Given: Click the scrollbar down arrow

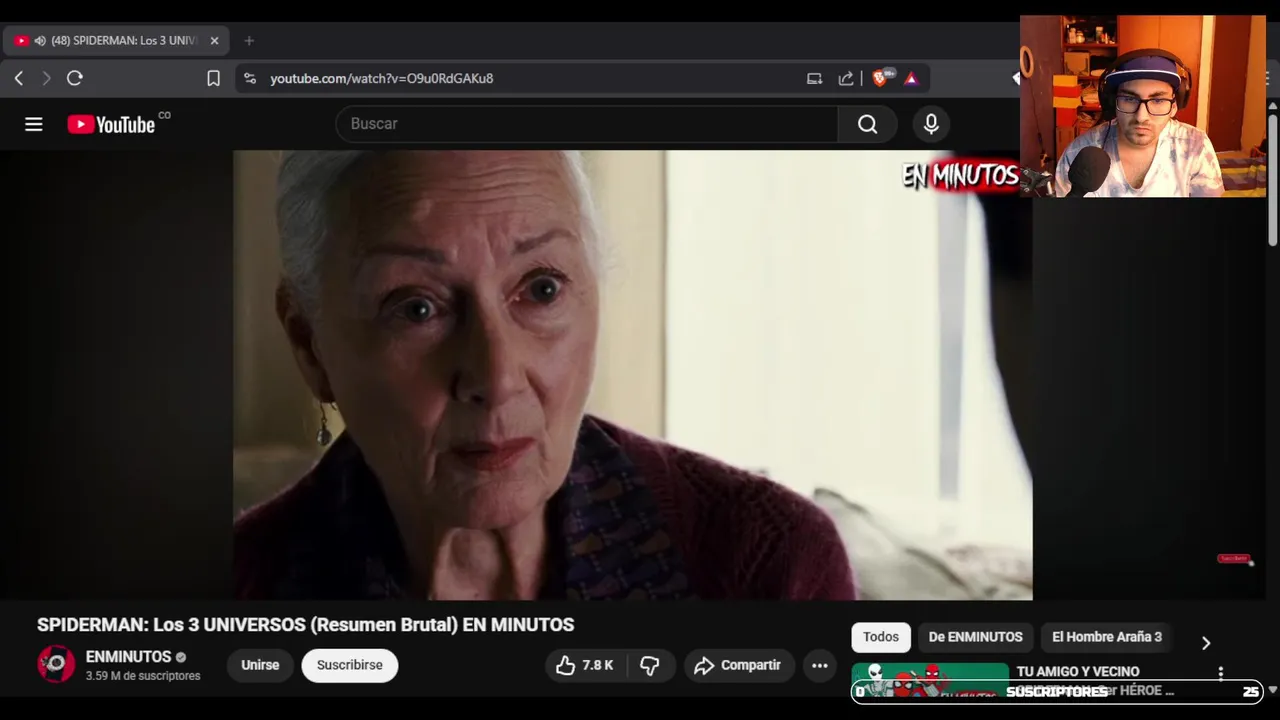Looking at the screenshot, I should (1272, 690).
